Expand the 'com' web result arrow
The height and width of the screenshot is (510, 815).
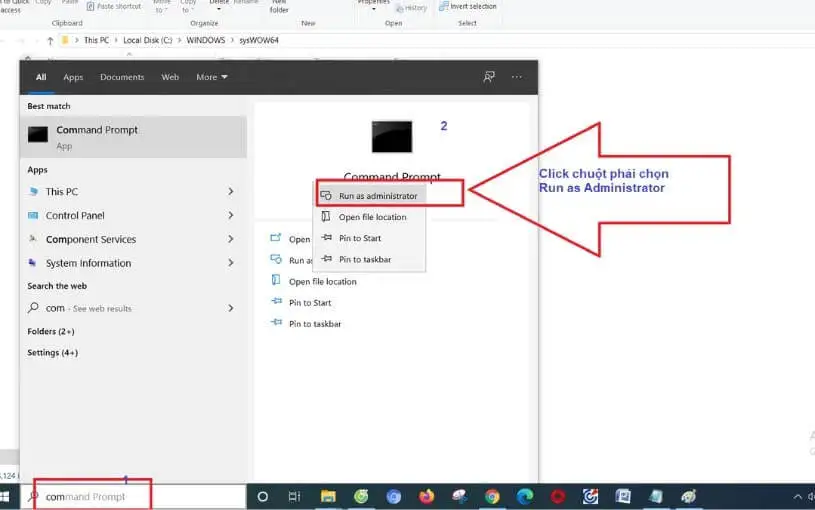click(231, 308)
